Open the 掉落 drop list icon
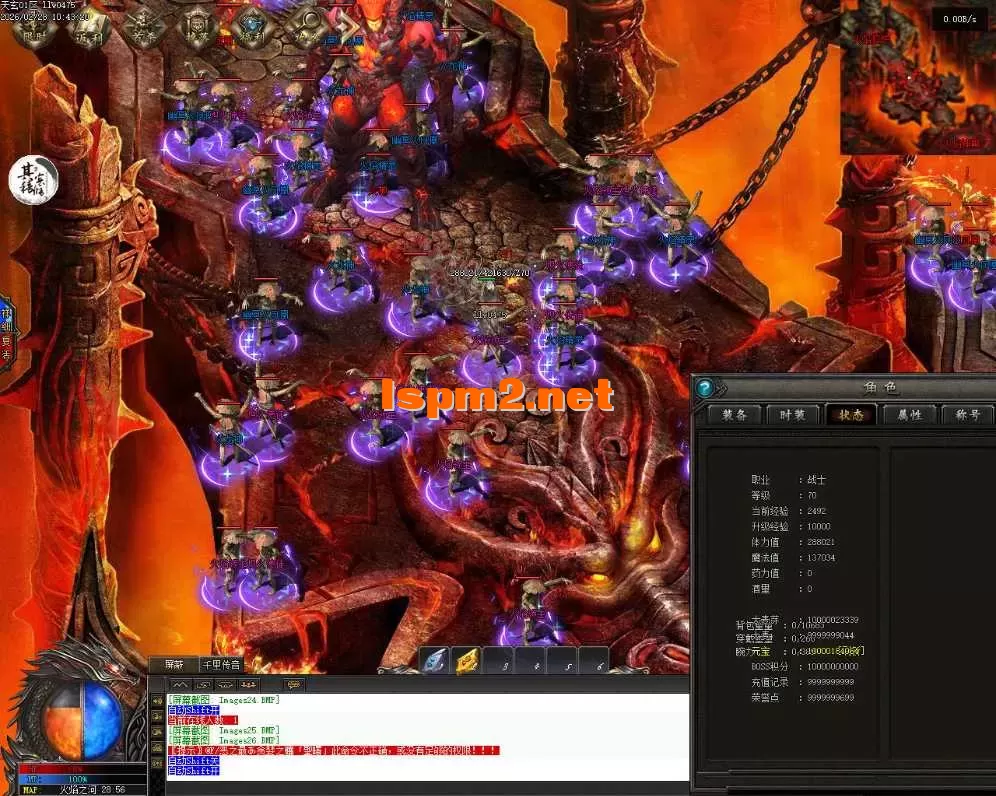Viewport: 996px width, 796px height. click(198, 29)
